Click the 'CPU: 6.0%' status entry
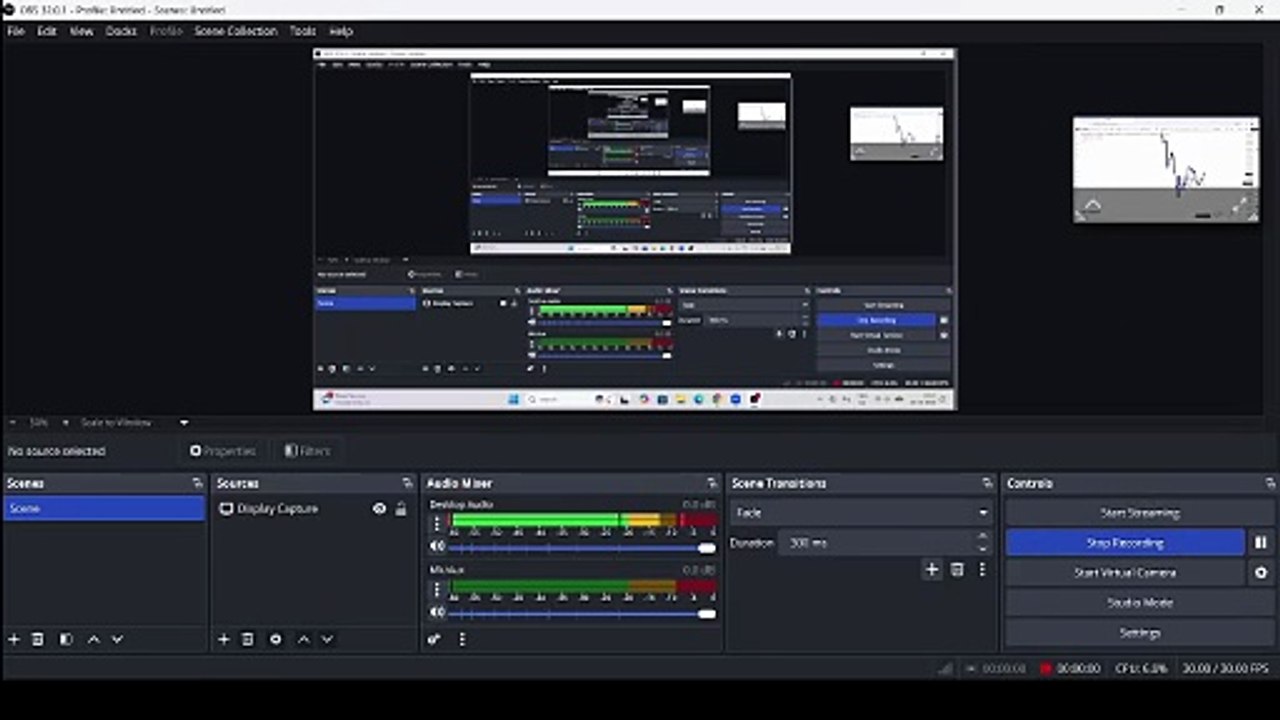 [x=1141, y=668]
